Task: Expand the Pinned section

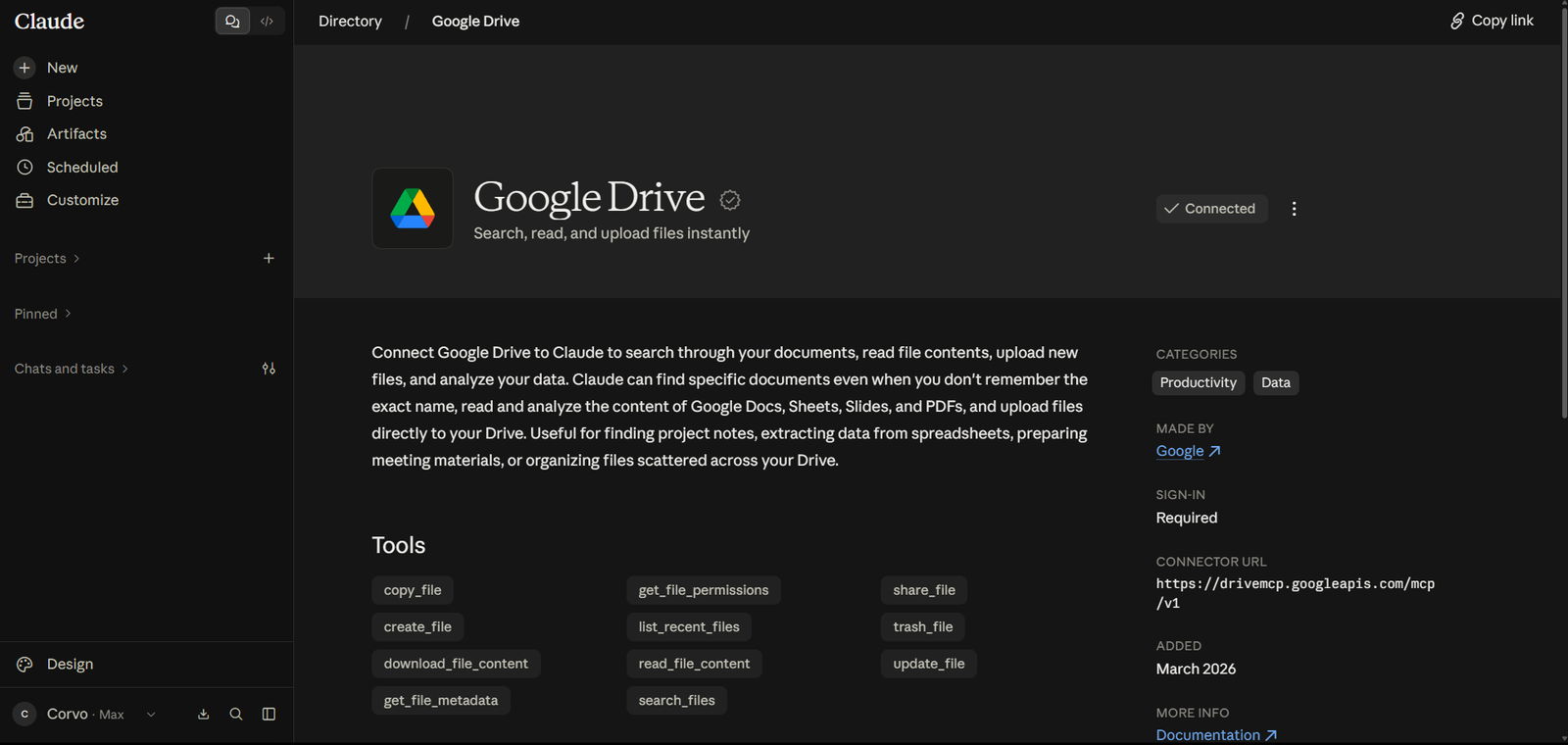Action: click(x=43, y=314)
